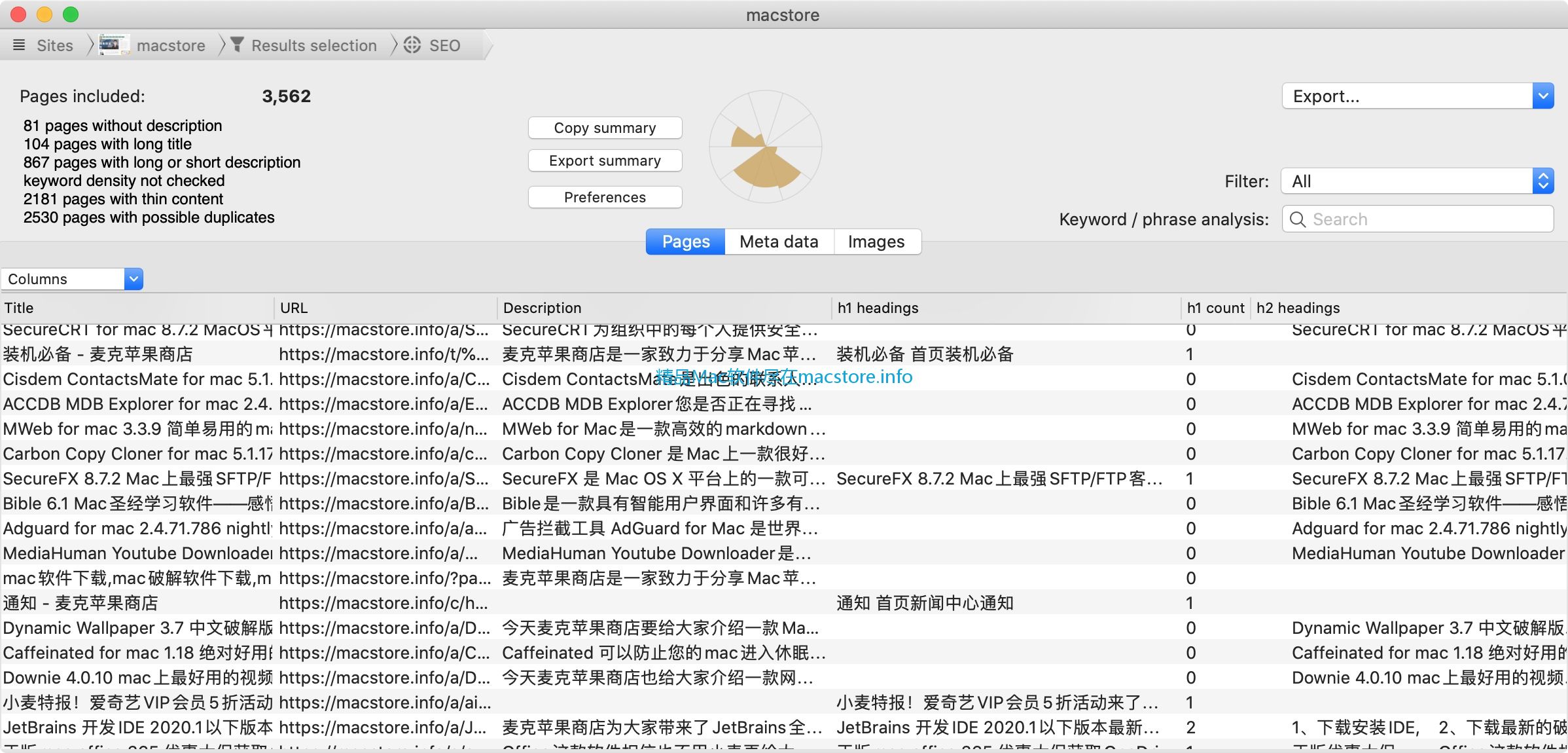This screenshot has height=753, width=1568.
Task: Go to Results selection breadcrumb
Action: pos(314,45)
